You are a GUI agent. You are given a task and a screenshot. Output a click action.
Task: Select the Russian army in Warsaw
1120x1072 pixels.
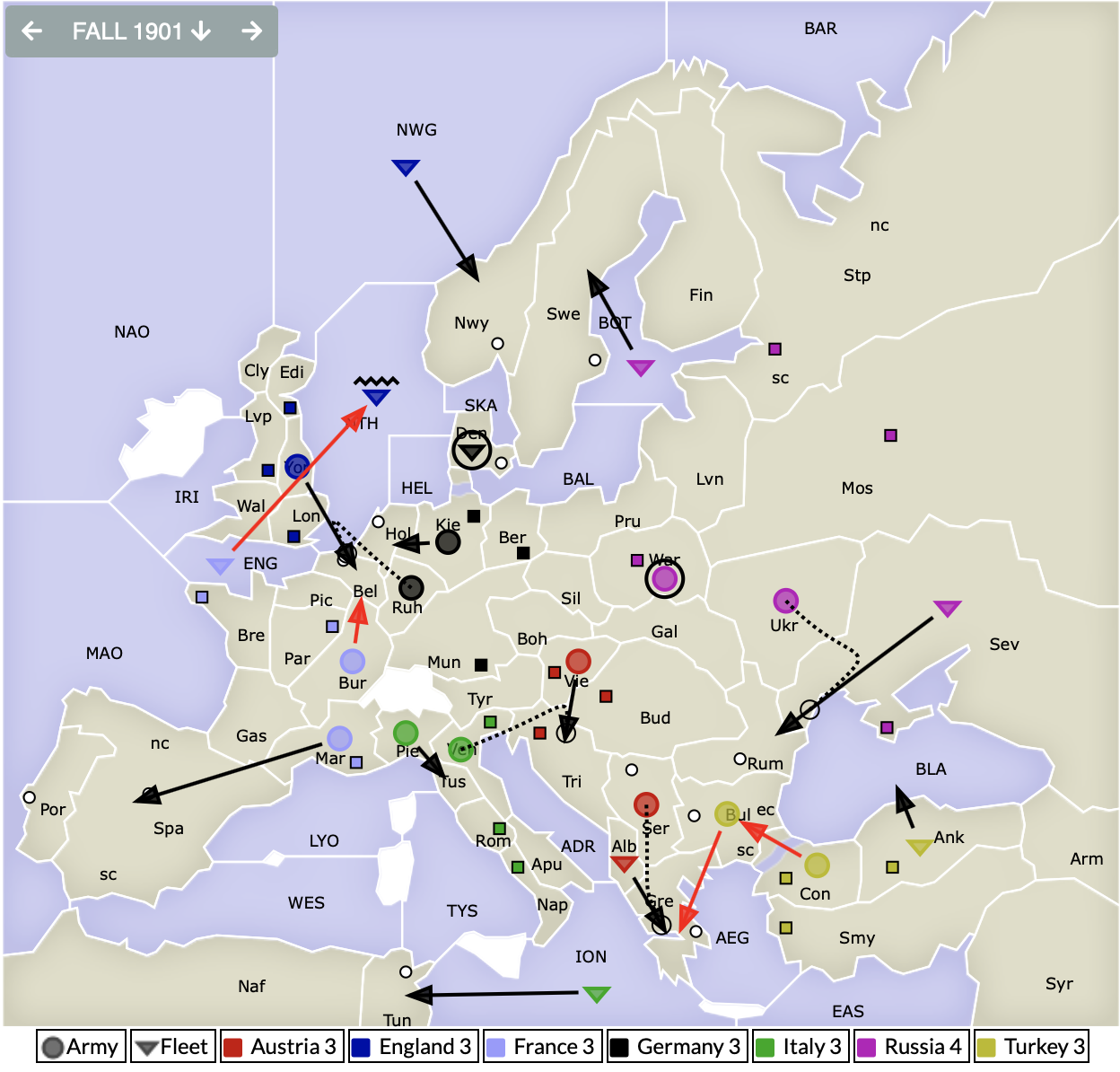pos(665,579)
